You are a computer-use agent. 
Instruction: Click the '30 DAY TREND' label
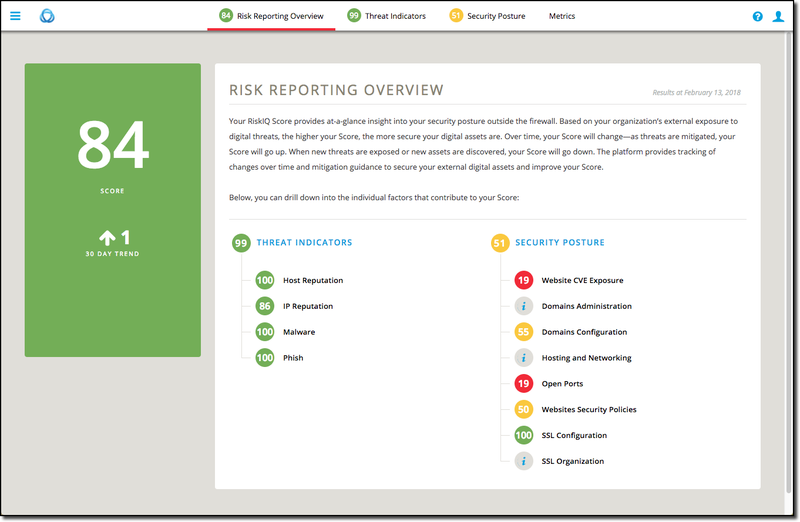pyautogui.click(x=112, y=254)
